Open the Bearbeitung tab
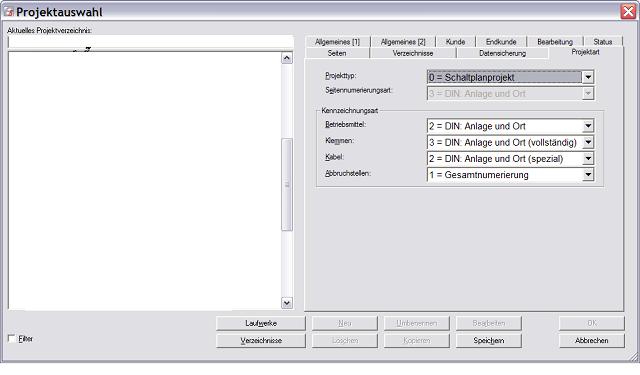 click(555, 42)
